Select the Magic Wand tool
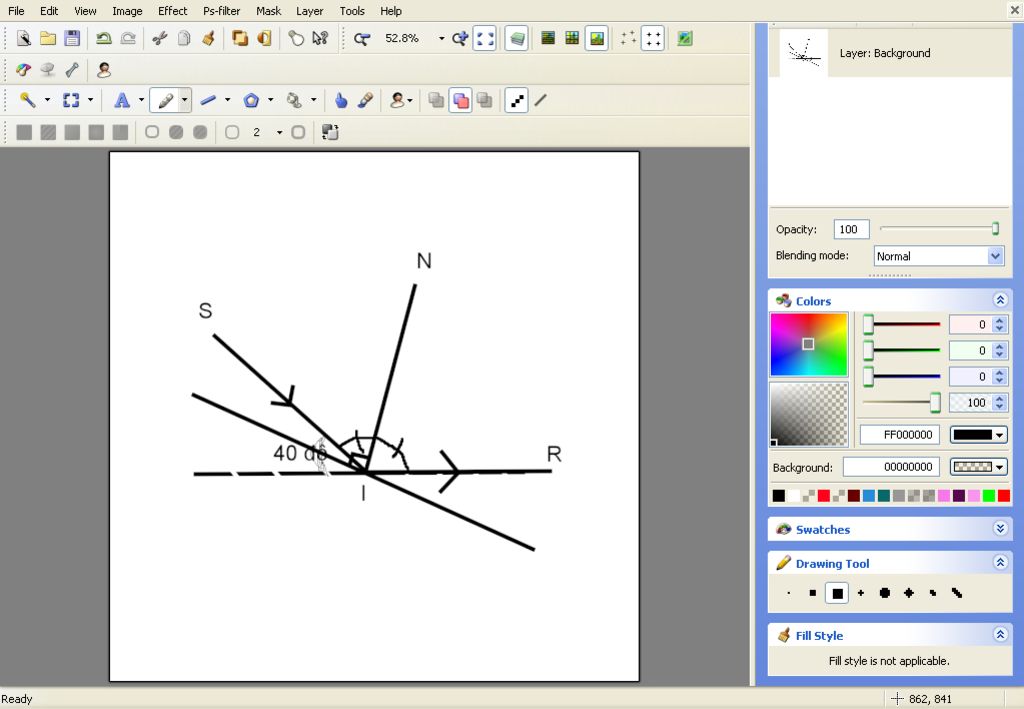The image size is (1024, 709). pos(27,100)
